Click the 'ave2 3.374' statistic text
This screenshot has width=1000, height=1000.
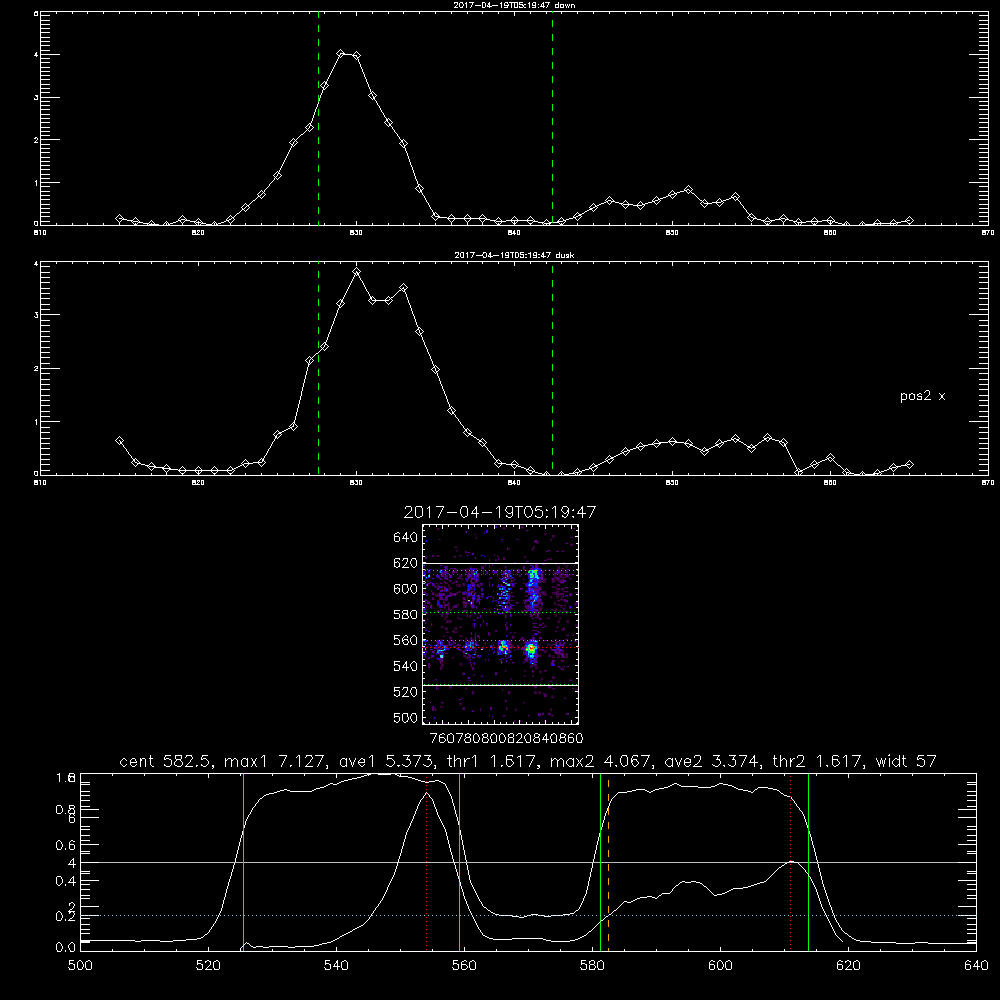tap(710, 761)
